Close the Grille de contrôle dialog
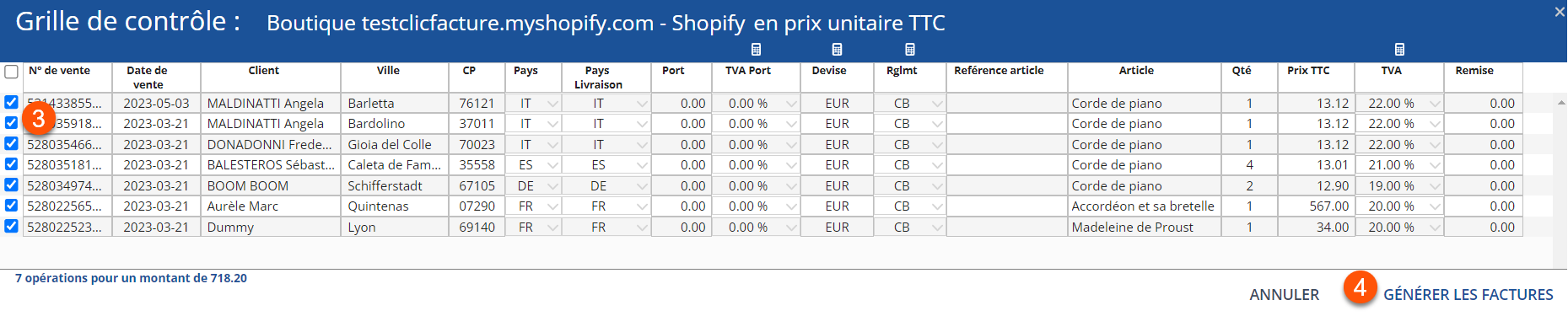Screen dimensions: 1568x316 tap(1560, 12)
